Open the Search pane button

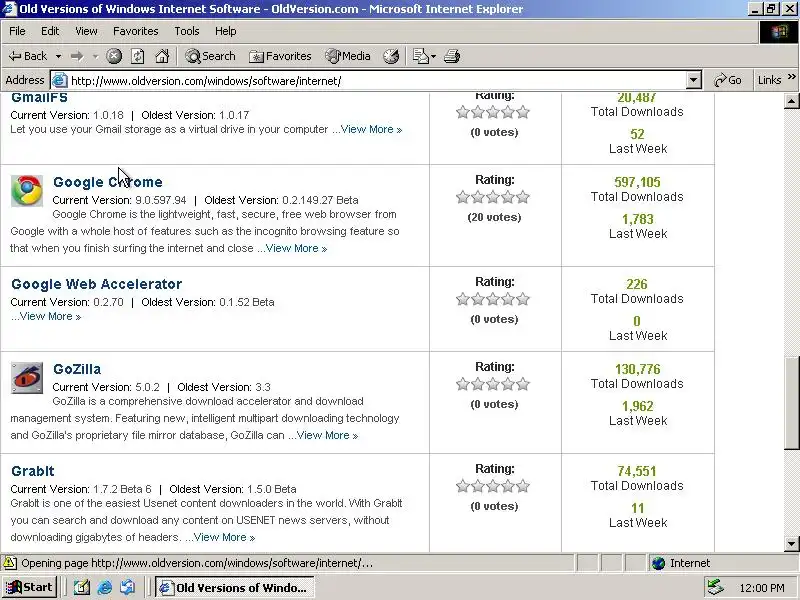point(210,56)
